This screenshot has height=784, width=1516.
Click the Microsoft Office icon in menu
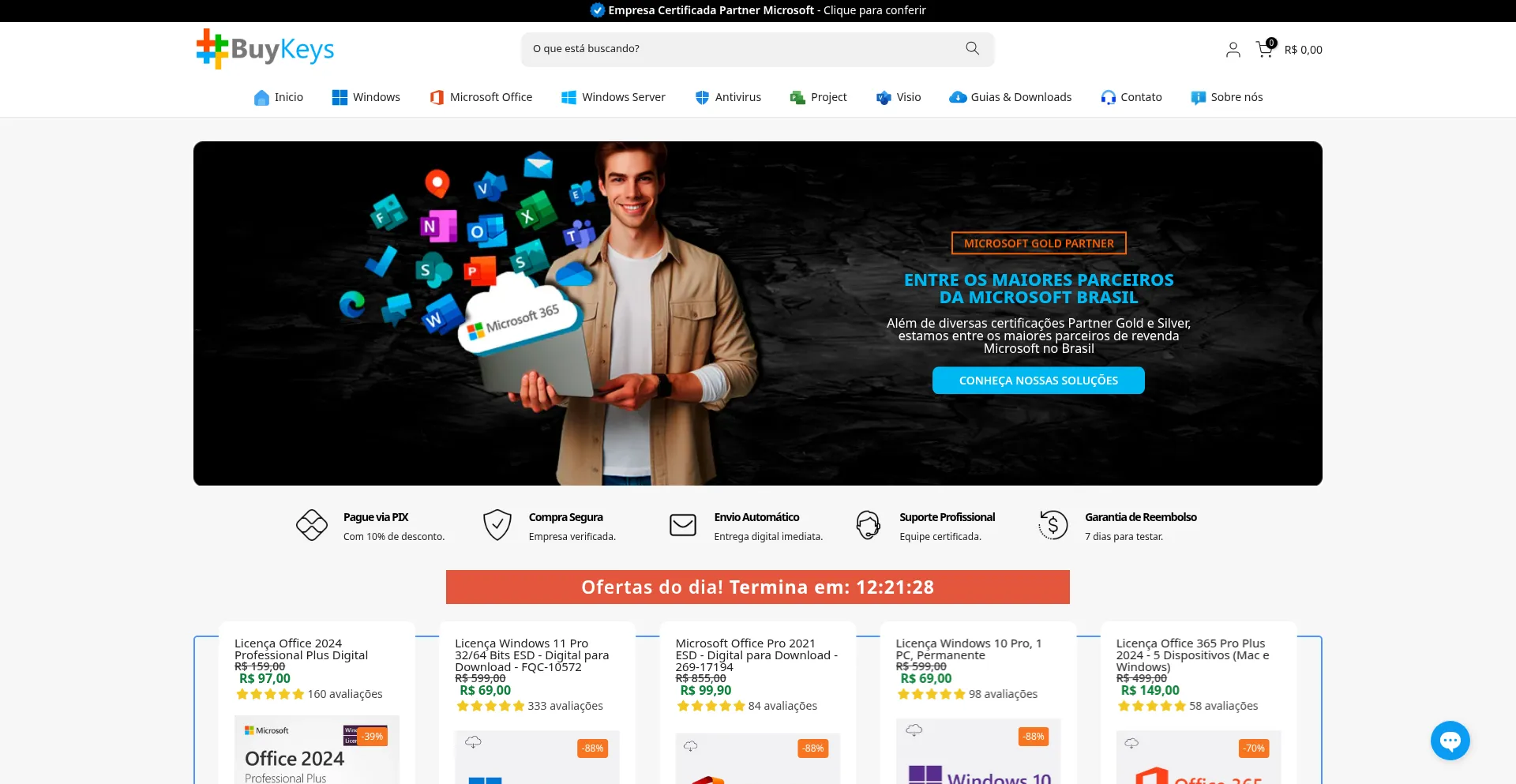pyautogui.click(x=437, y=97)
